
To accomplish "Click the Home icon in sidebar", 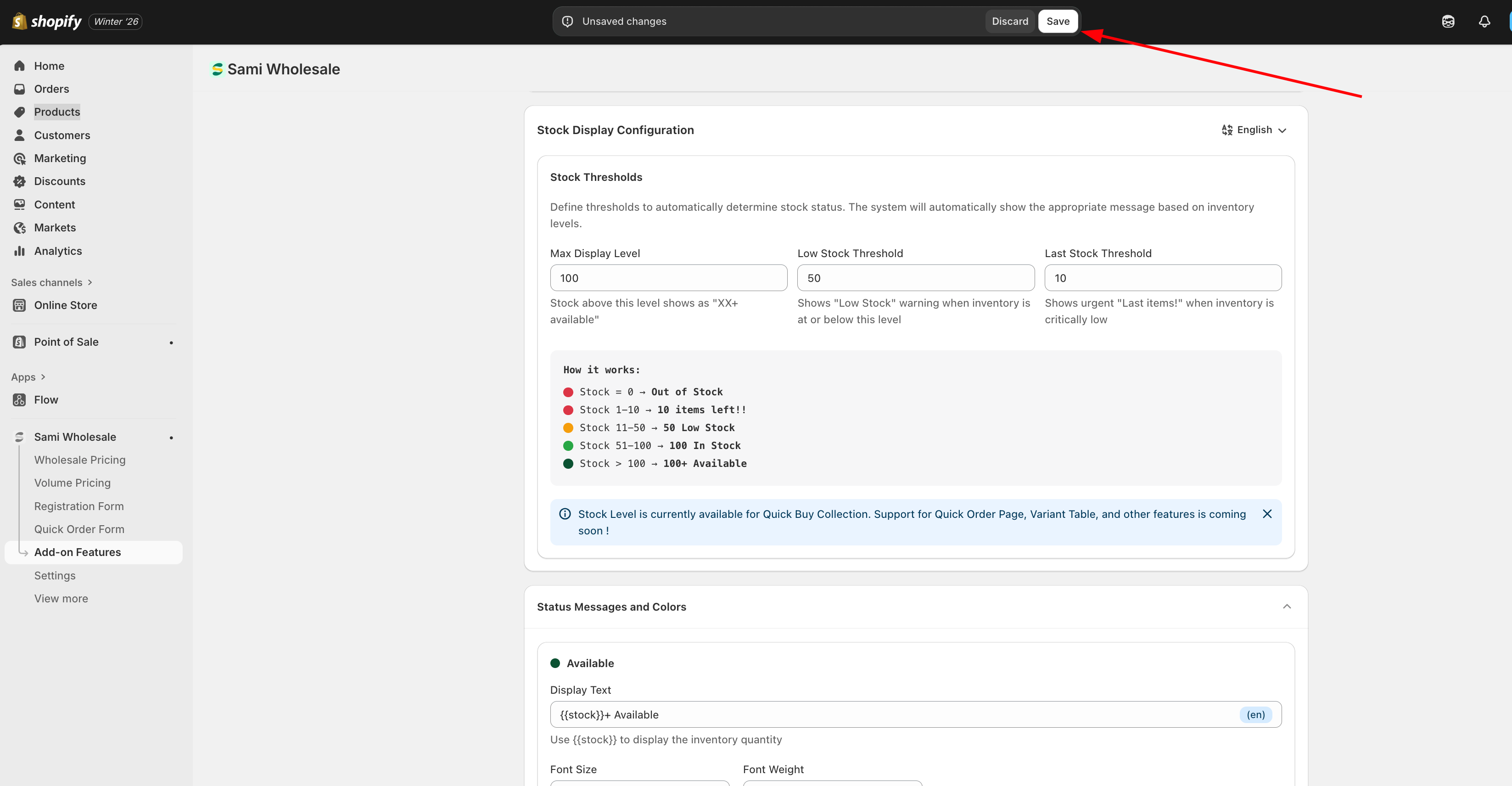I will (x=19, y=66).
